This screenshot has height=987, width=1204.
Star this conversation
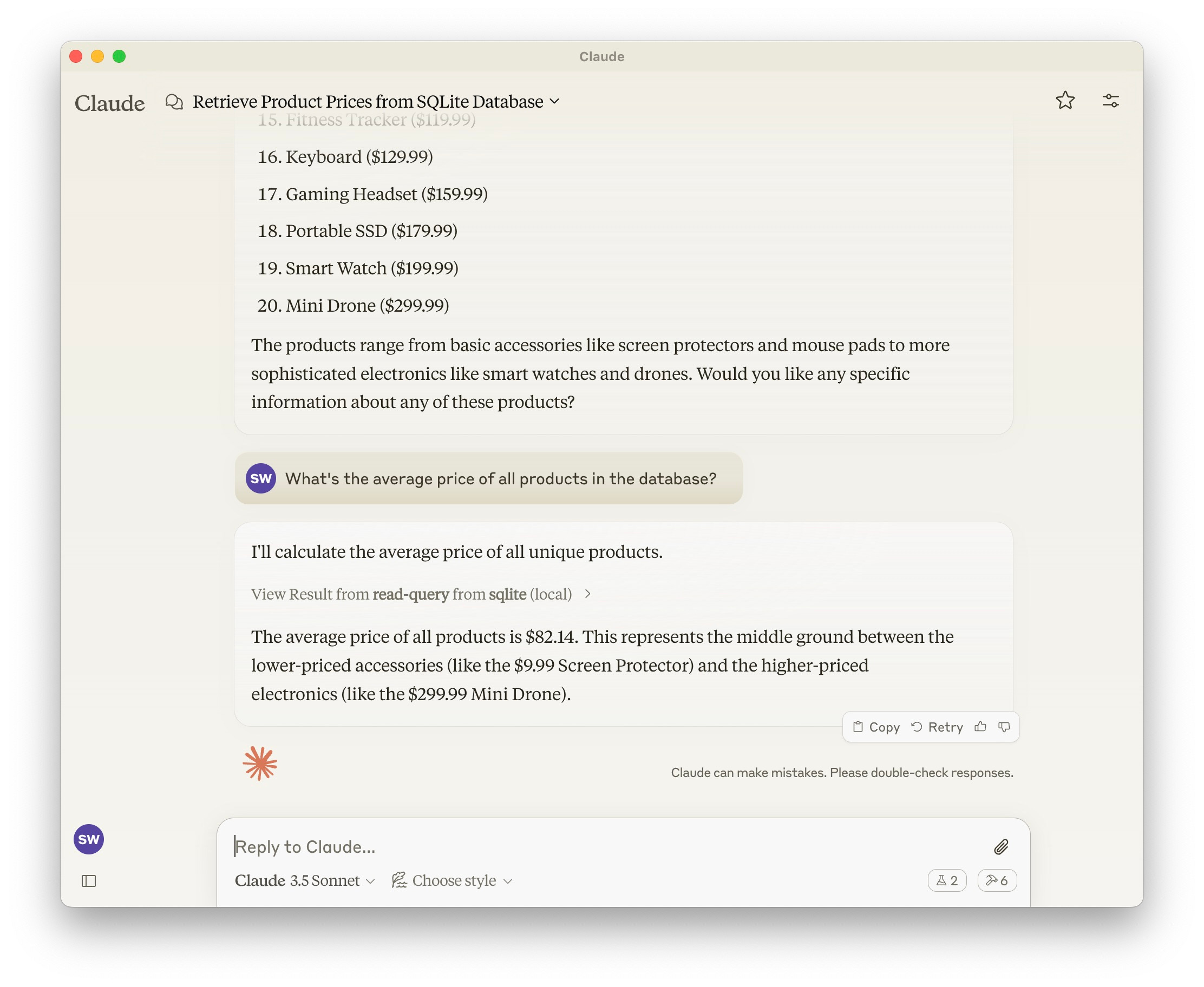[1065, 101]
